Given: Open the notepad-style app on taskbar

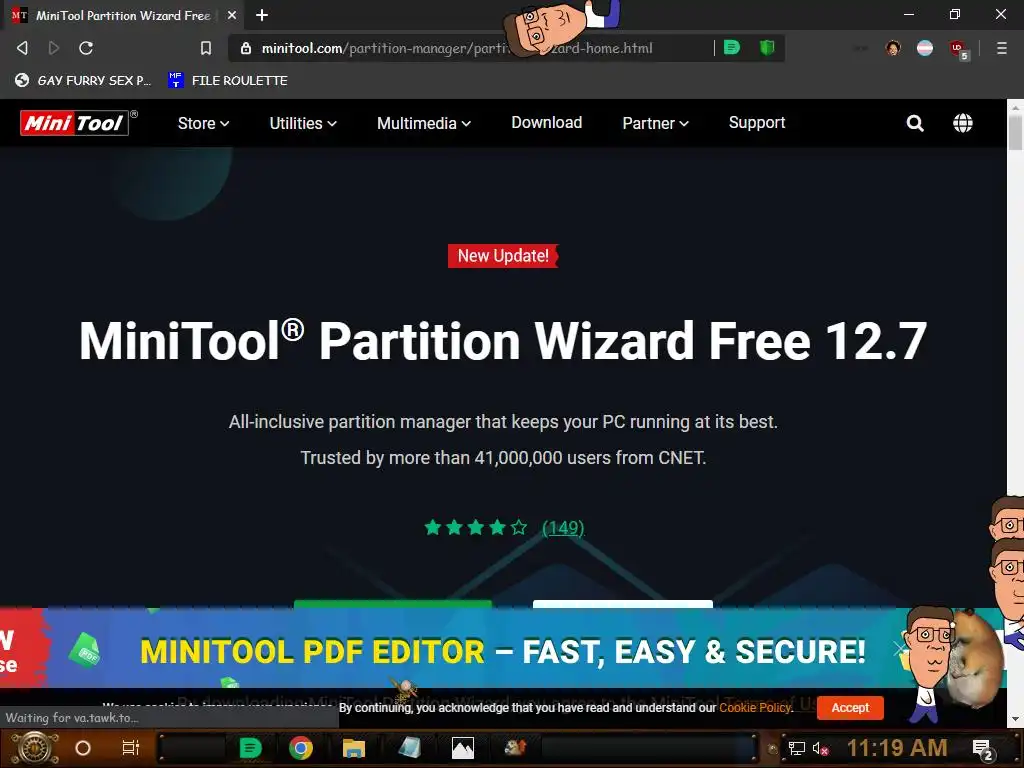Looking at the screenshot, I should click(x=409, y=748).
